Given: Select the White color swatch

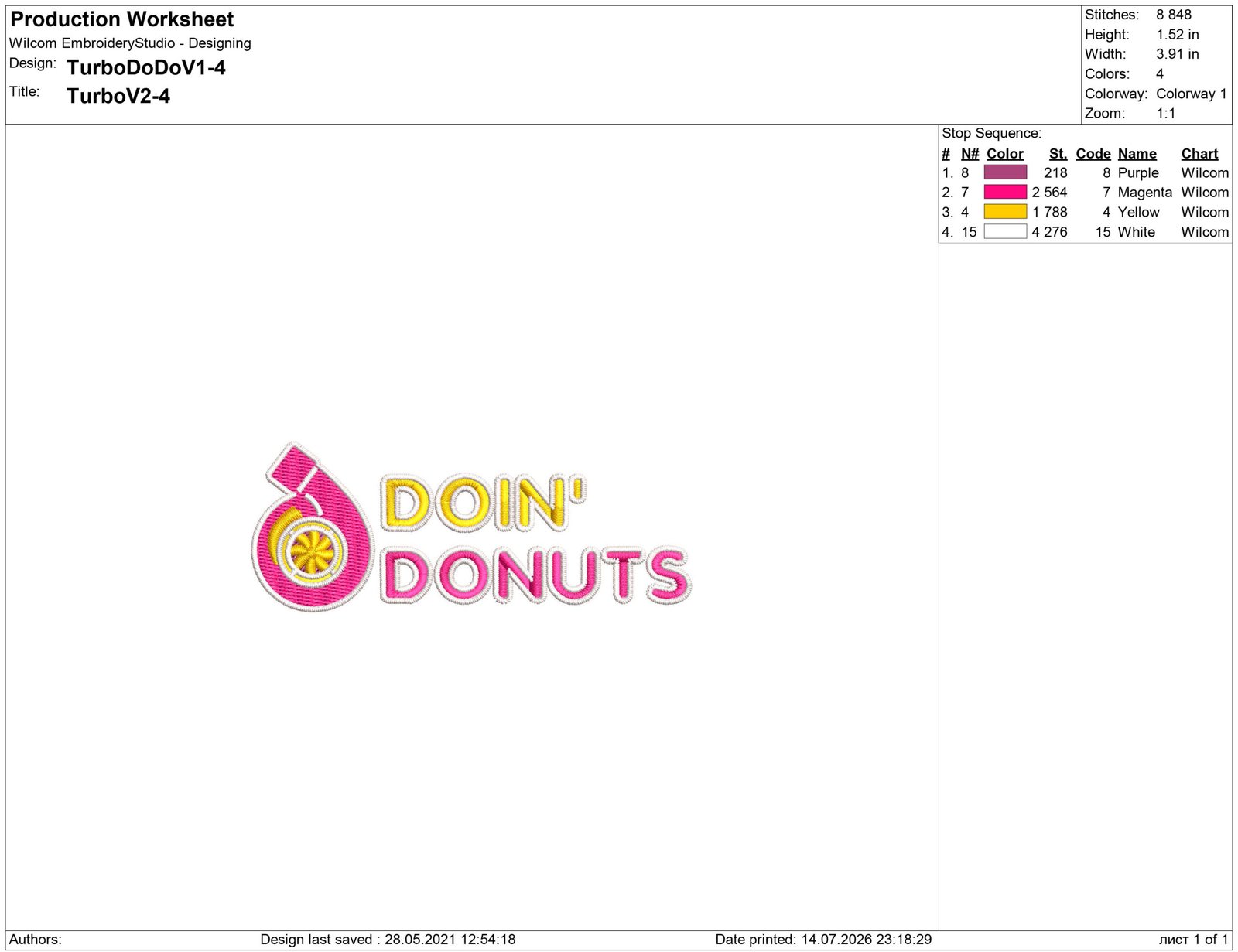Looking at the screenshot, I should (1005, 231).
